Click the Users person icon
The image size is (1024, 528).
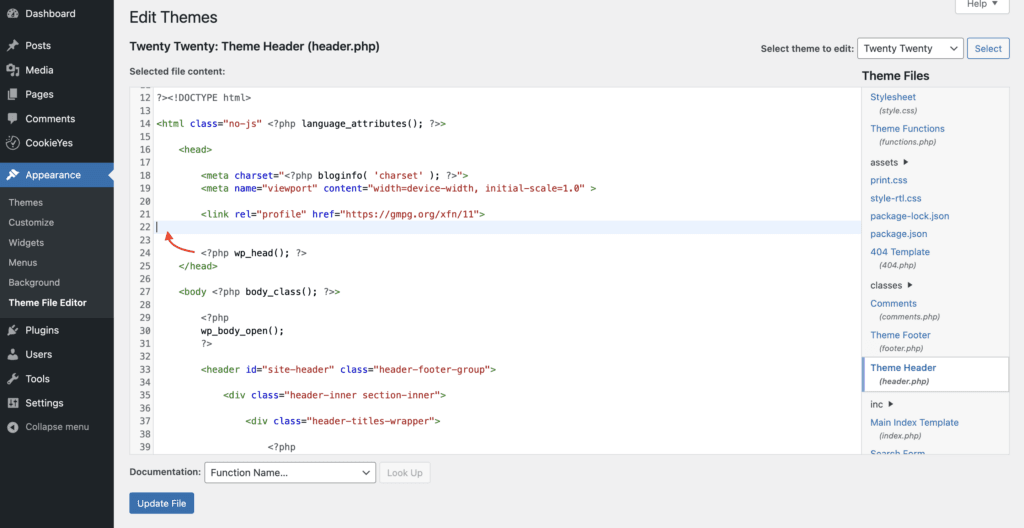(x=12, y=354)
